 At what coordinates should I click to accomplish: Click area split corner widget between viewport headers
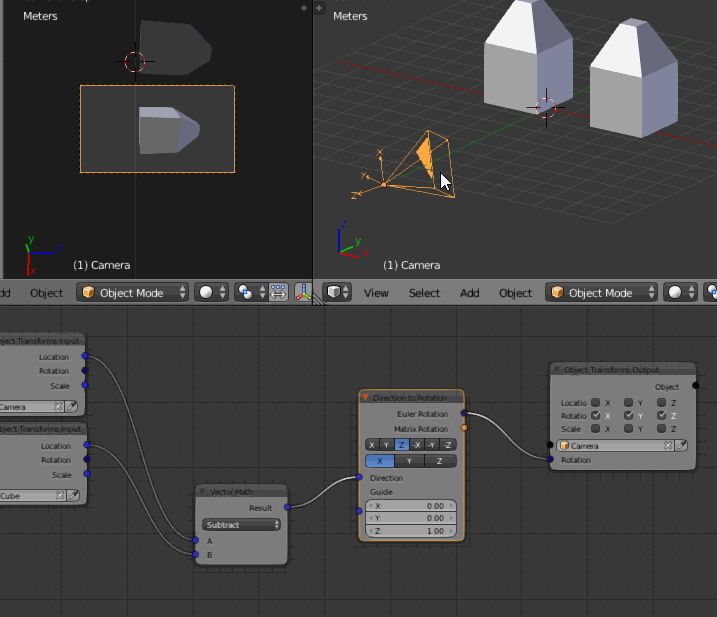tap(318, 300)
